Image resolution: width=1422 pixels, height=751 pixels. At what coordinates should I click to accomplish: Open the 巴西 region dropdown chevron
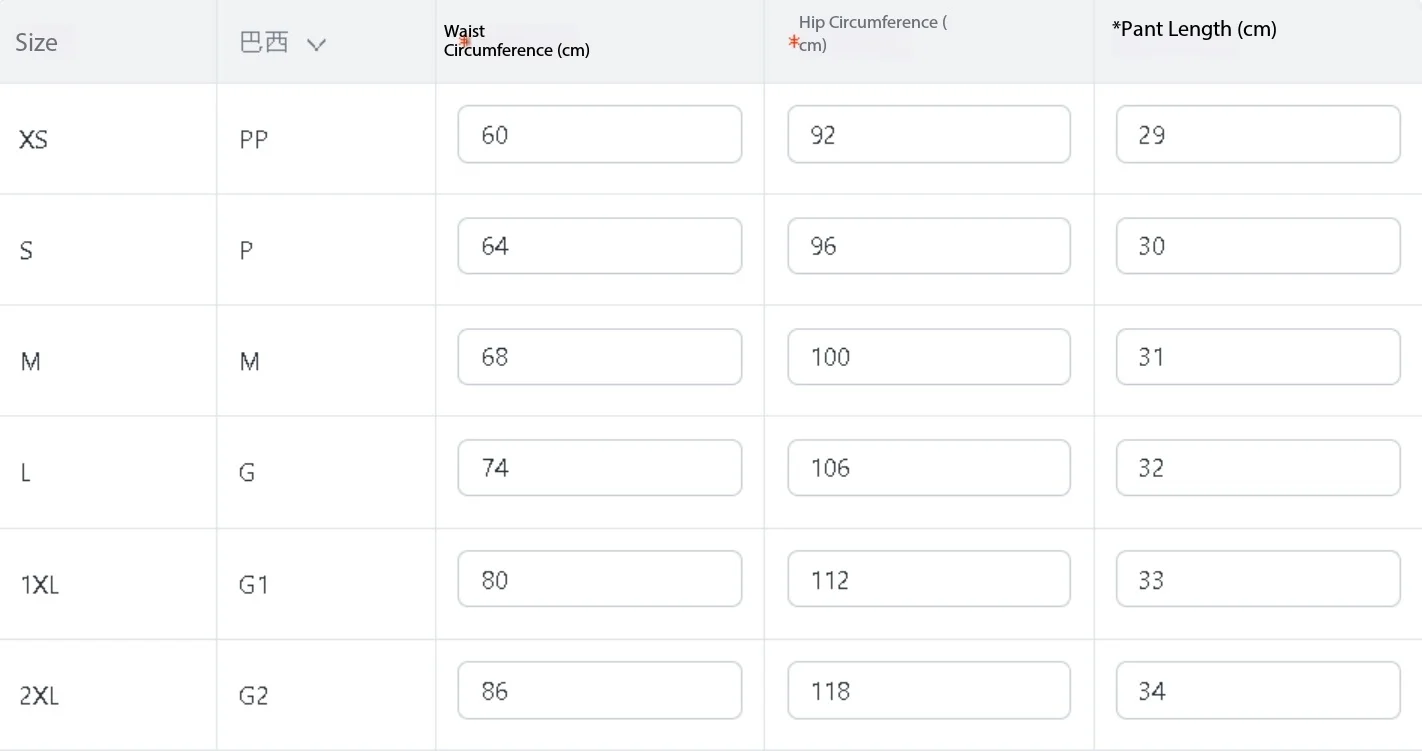[x=316, y=44]
